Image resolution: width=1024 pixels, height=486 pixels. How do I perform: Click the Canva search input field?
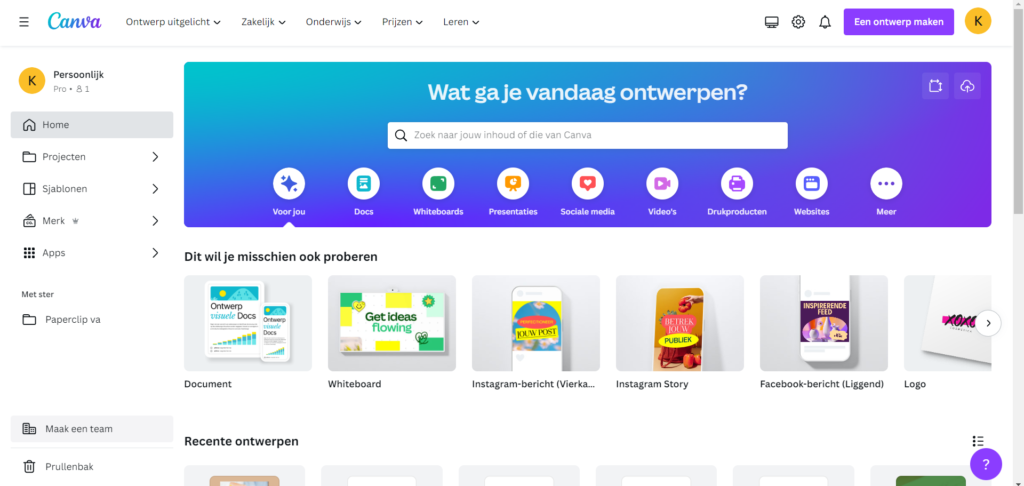588,135
